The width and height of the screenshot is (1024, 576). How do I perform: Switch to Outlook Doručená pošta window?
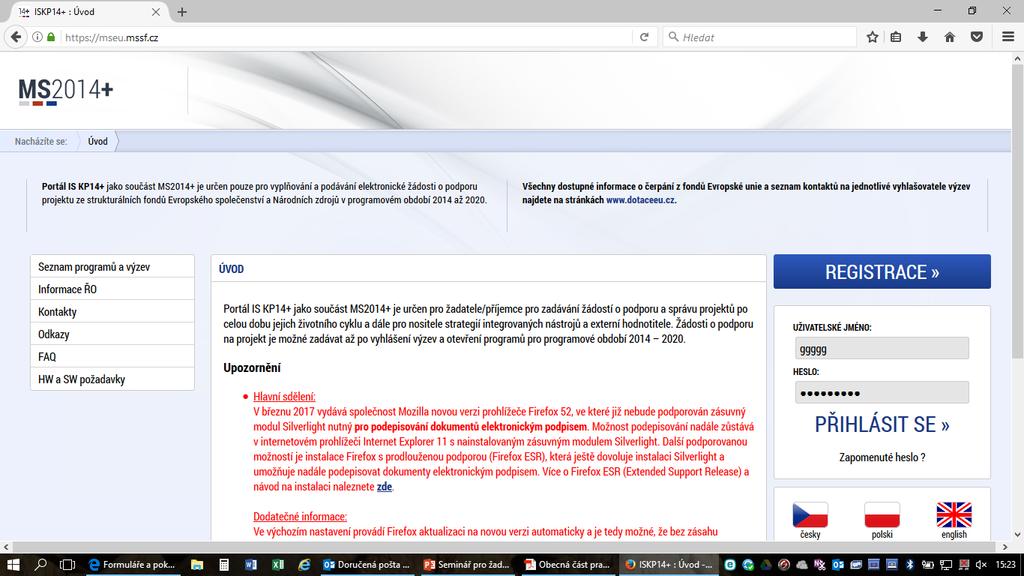click(368, 564)
